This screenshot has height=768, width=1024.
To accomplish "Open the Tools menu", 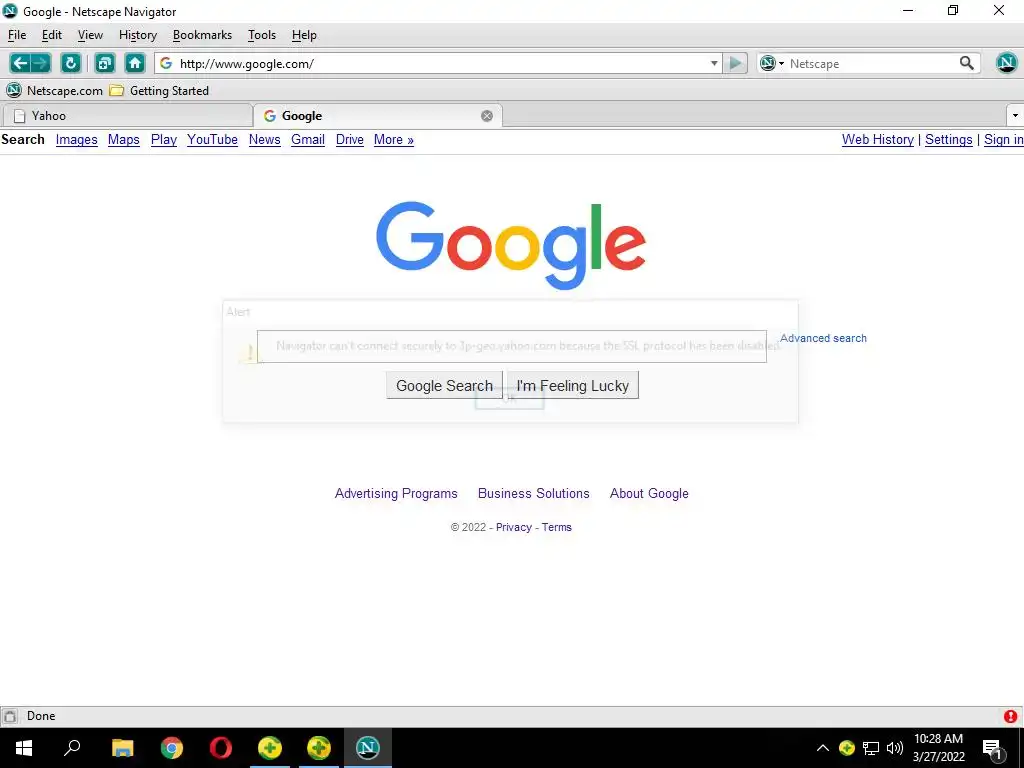I will coord(262,35).
